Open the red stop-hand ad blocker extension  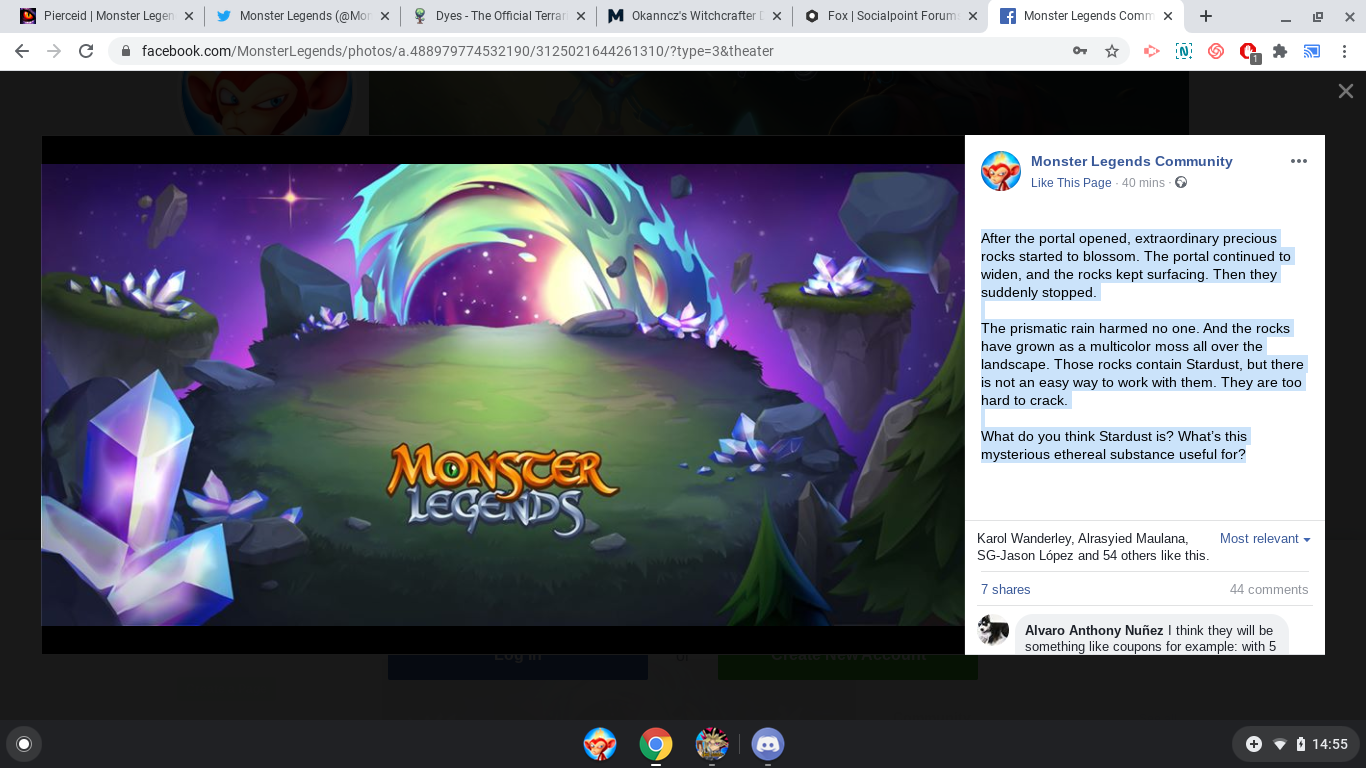(x=1248, y=52)
